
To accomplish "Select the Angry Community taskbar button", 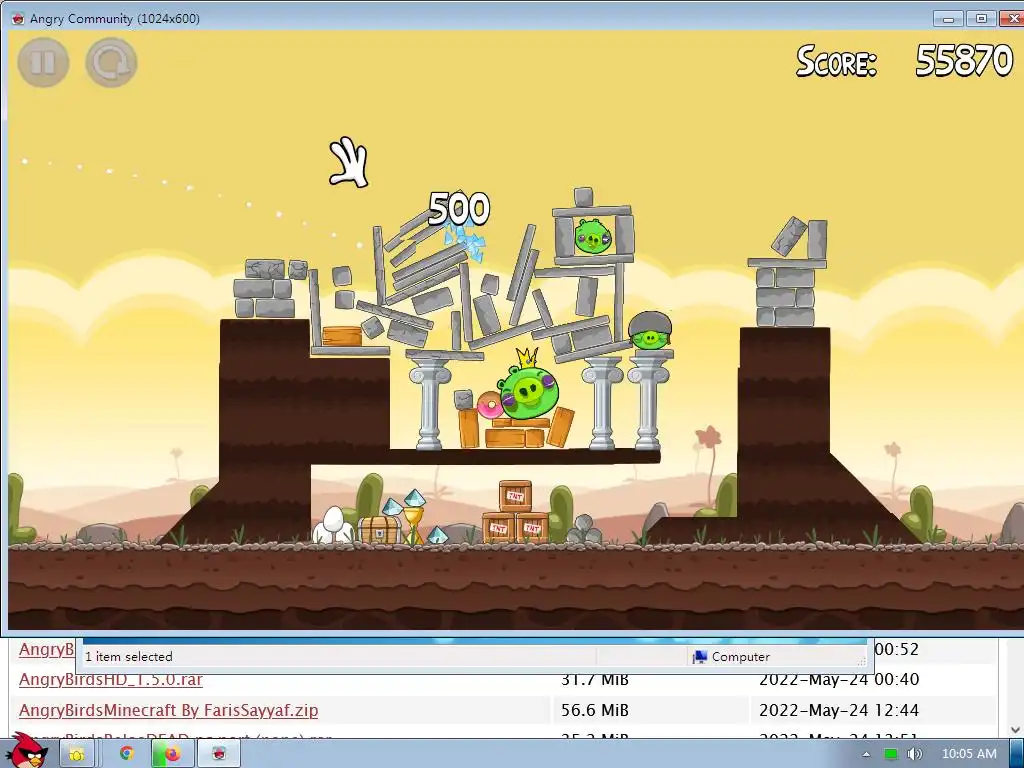I will pyautogui.click(x=219, y=754).
